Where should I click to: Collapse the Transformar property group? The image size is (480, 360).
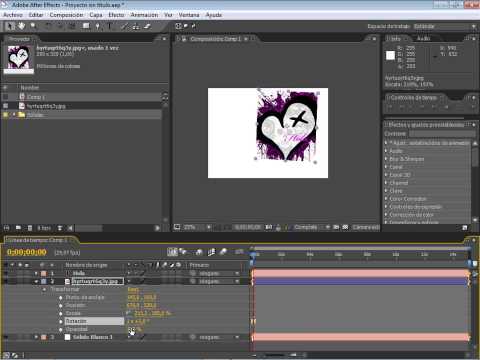[44, 289]
